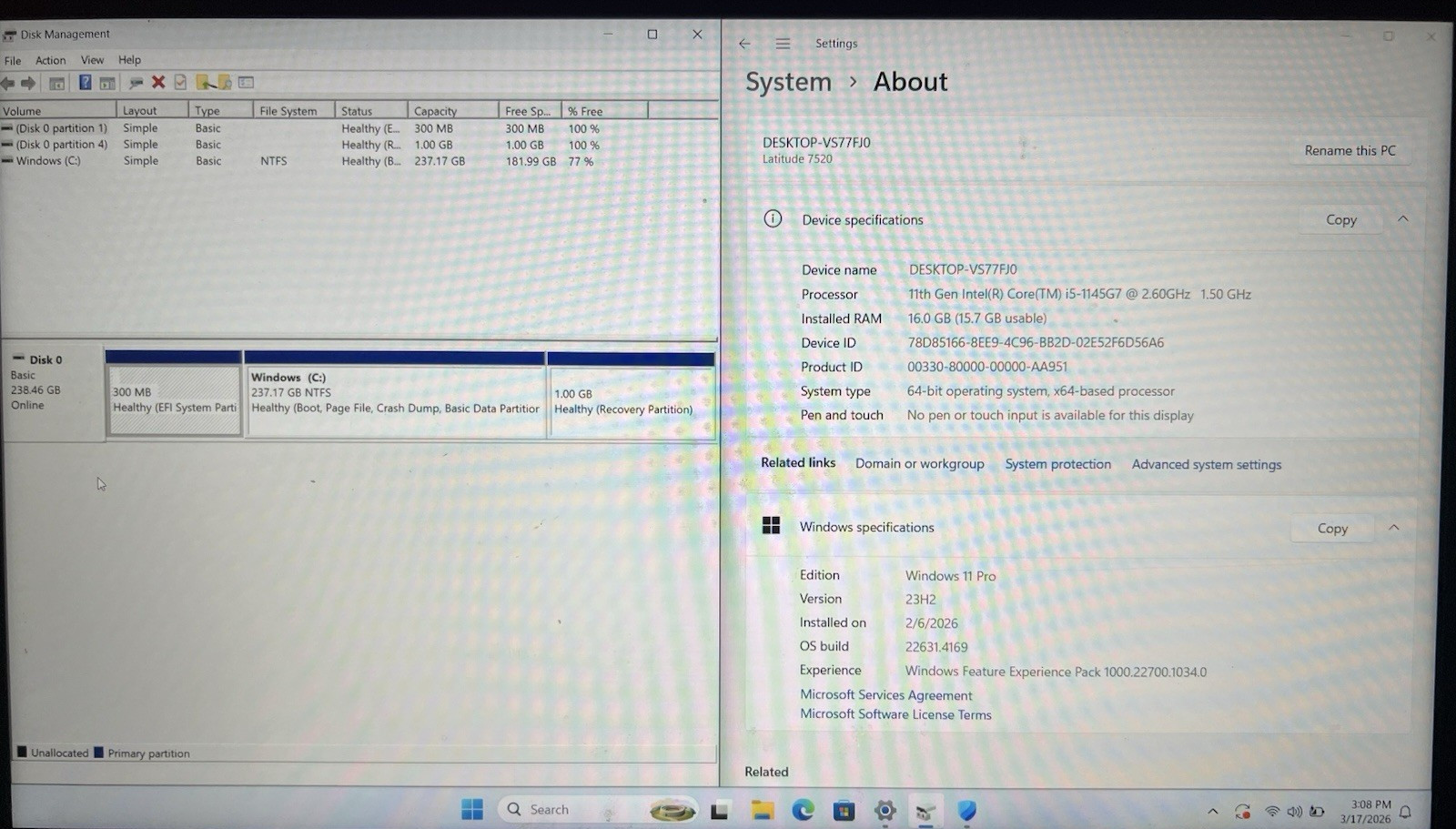This screenshot has width=1456, height=829.
Task: Click the Show/Hide Action Pane toolbar icon
Action: tap(107, 83)
